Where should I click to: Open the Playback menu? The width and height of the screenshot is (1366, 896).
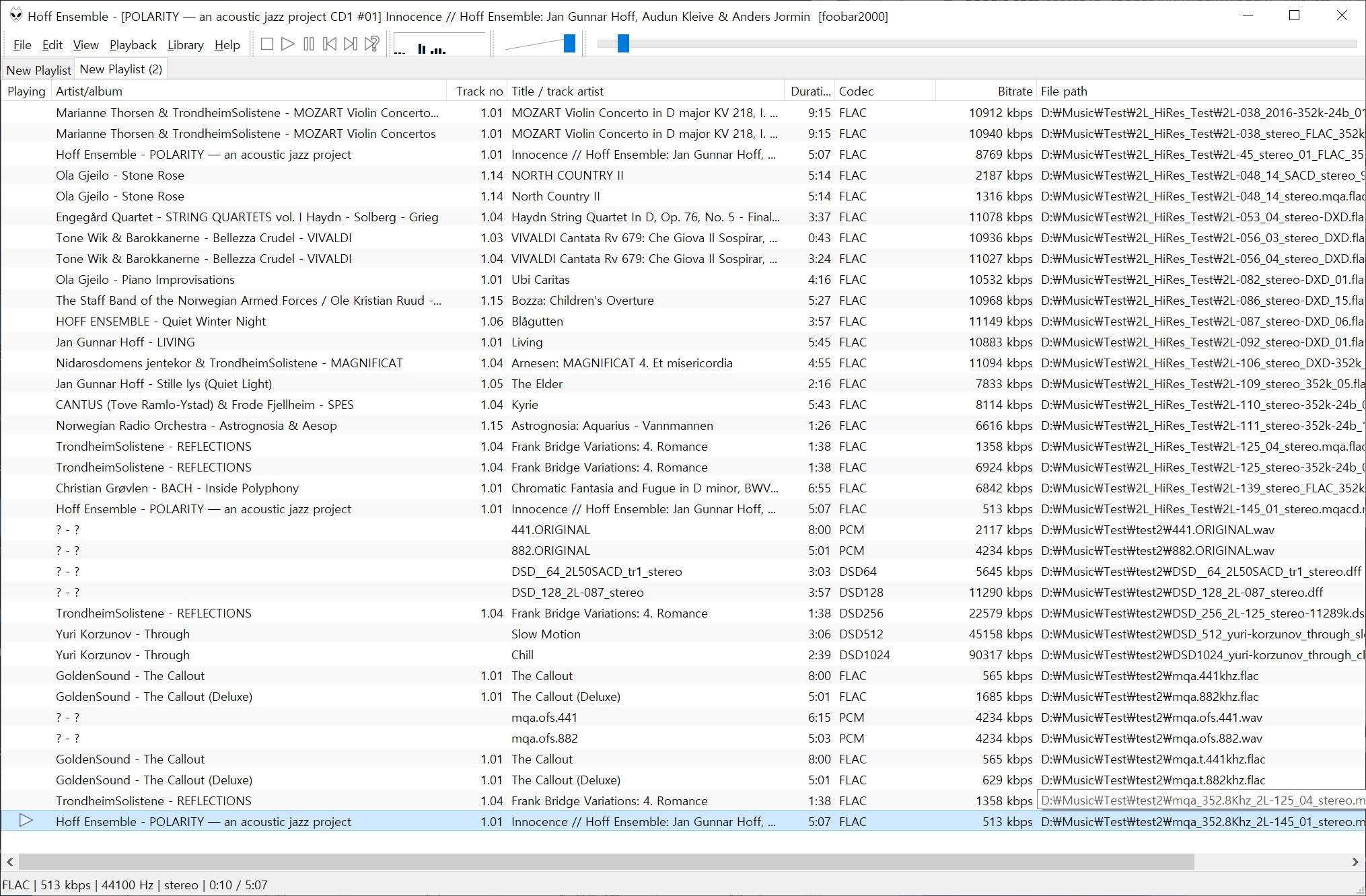133,45
